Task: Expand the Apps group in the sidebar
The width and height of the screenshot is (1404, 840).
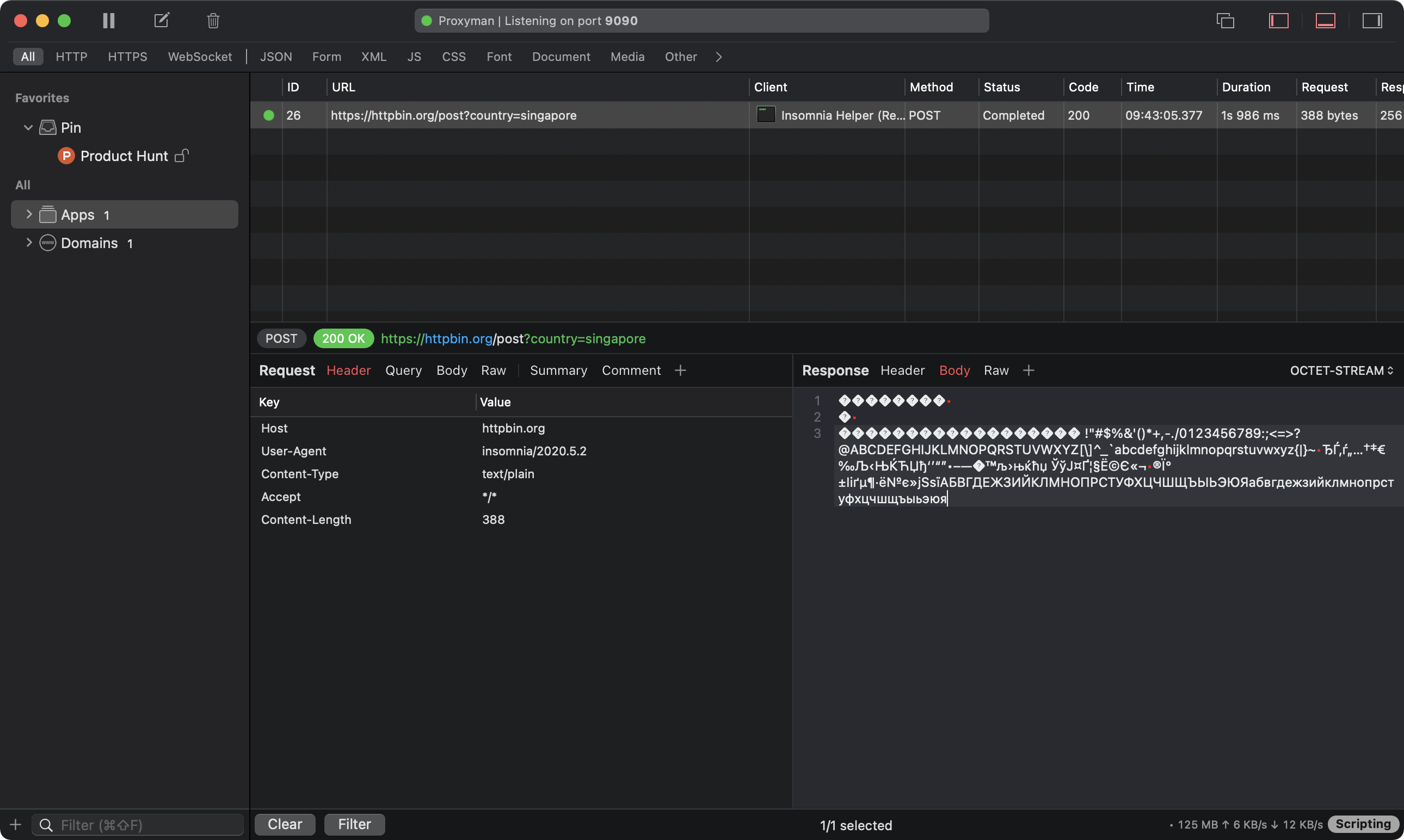Action: coord(28,214)
